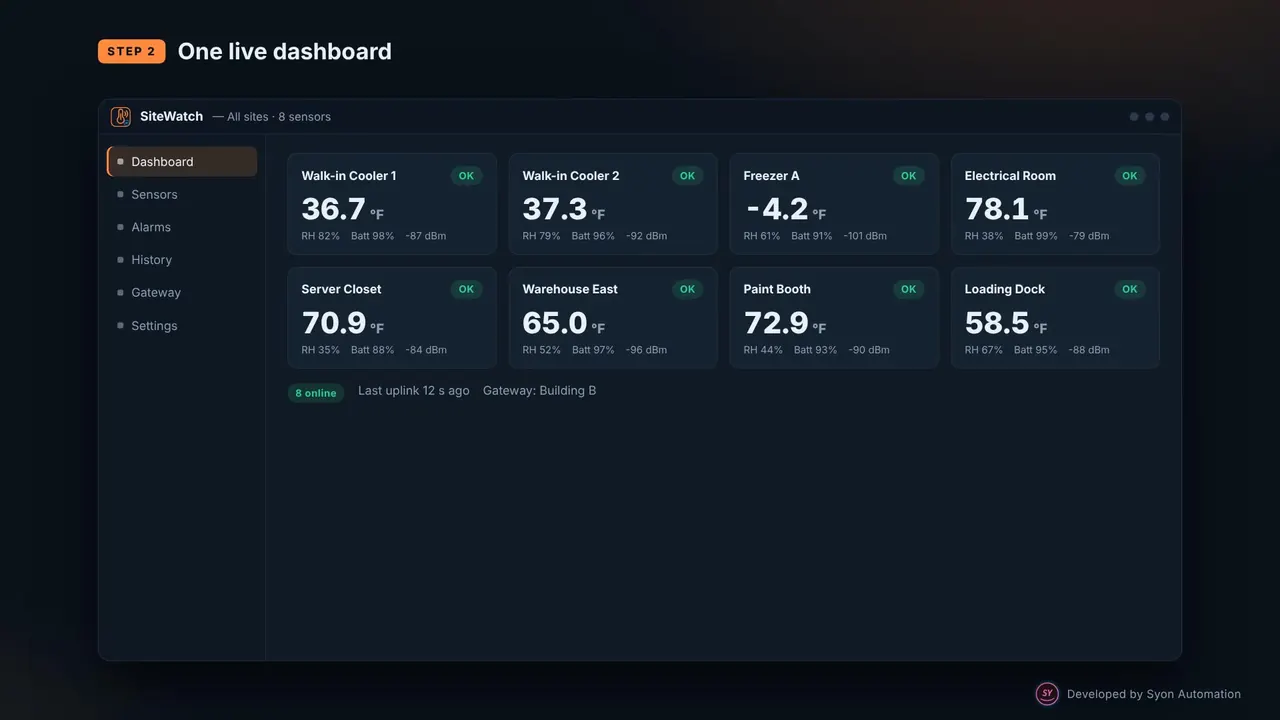The height and width of the screenshot is (720, 1280).
Task: Click the 58.5 °F temperature reading
Action: coord(1006,323)
